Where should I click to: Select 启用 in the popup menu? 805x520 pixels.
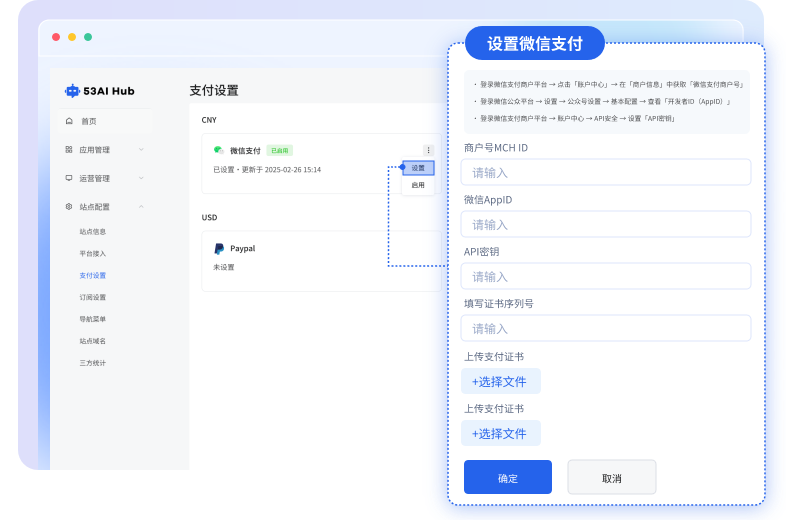418,185
